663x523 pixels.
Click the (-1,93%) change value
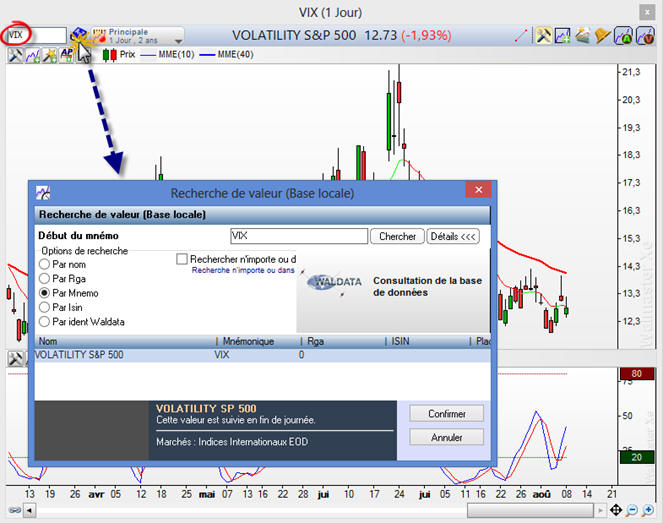pos(426,36)
